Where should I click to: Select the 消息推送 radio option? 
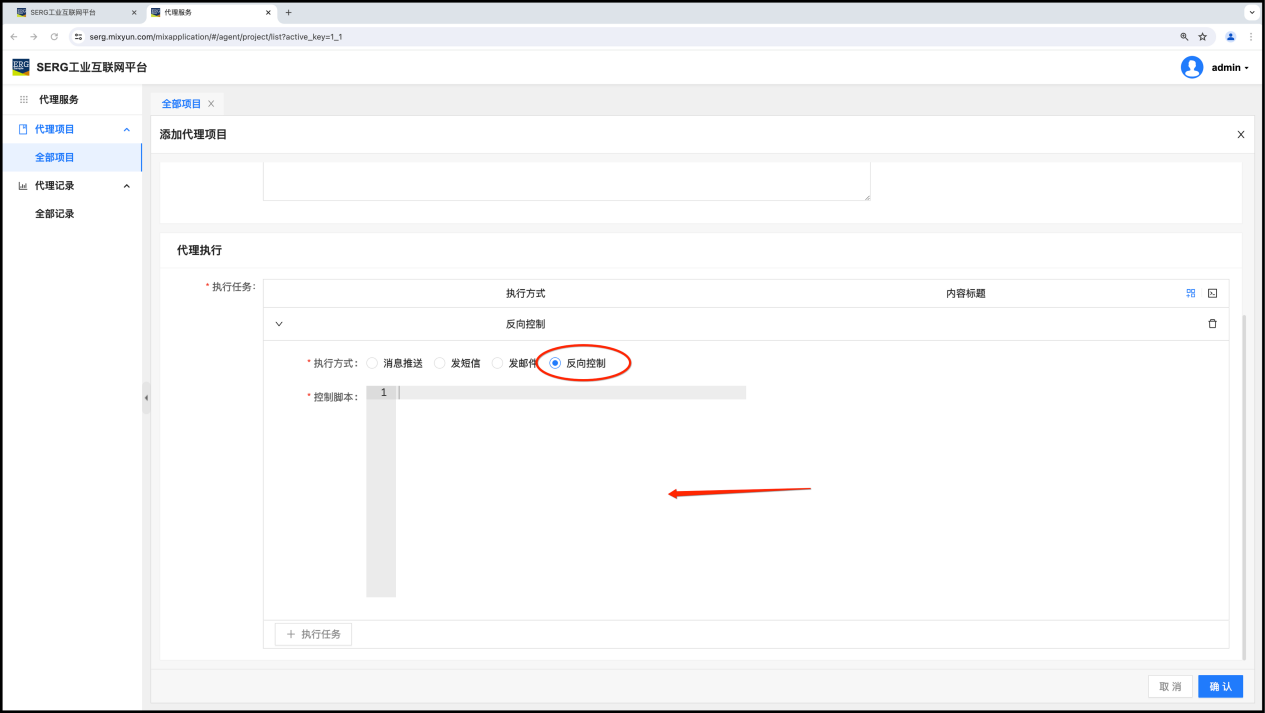[372, 363]
